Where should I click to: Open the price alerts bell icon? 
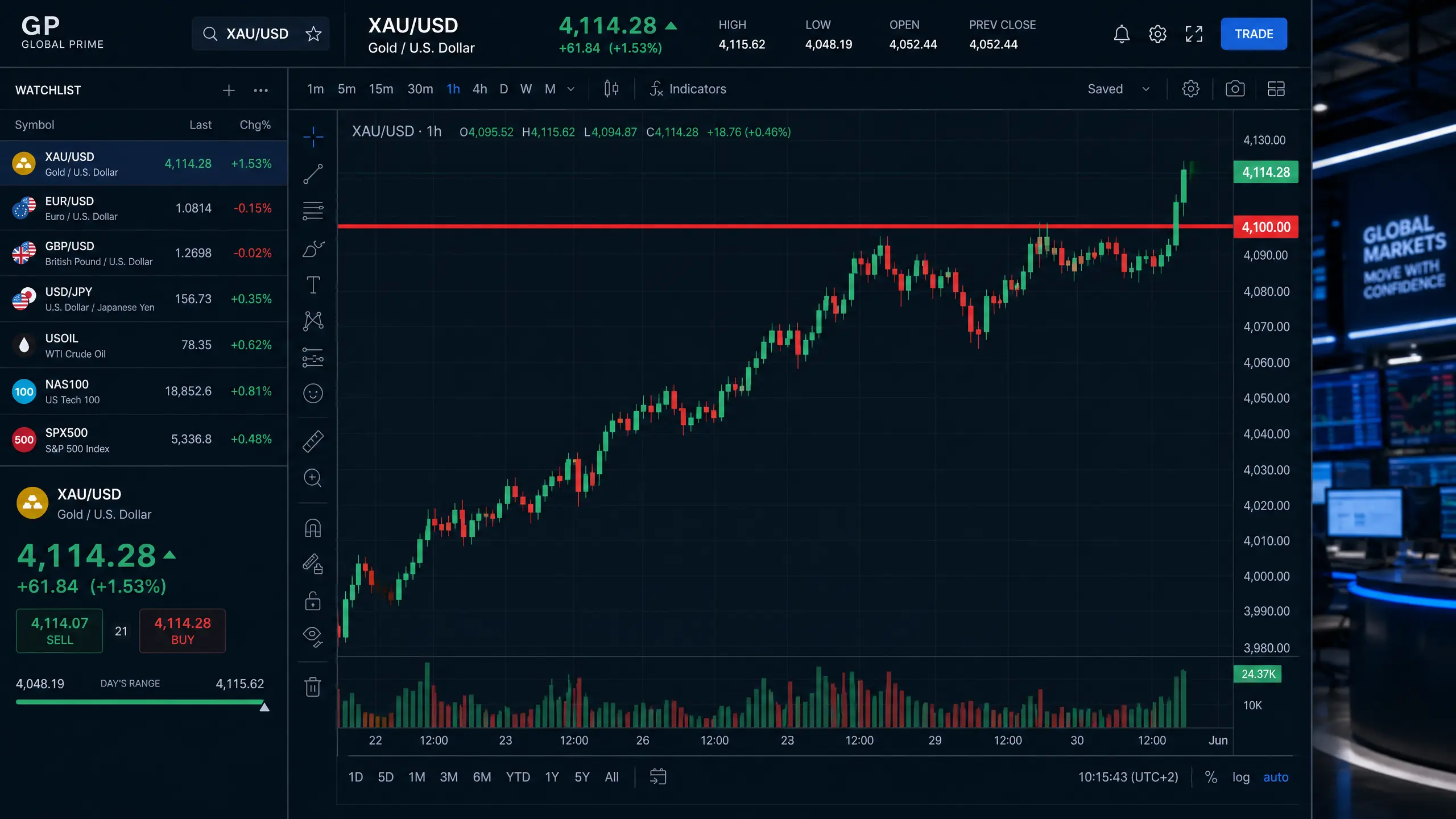pos(1121,34)
